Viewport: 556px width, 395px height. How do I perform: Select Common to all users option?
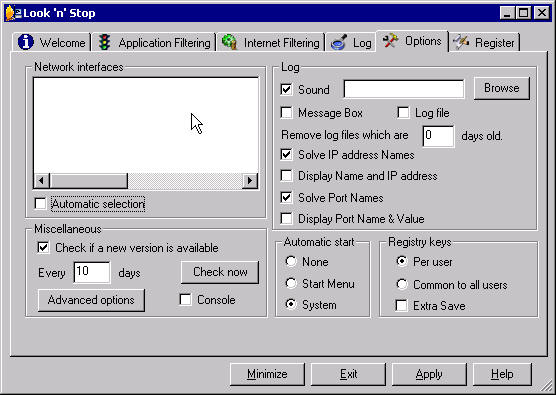pos(402,284)
